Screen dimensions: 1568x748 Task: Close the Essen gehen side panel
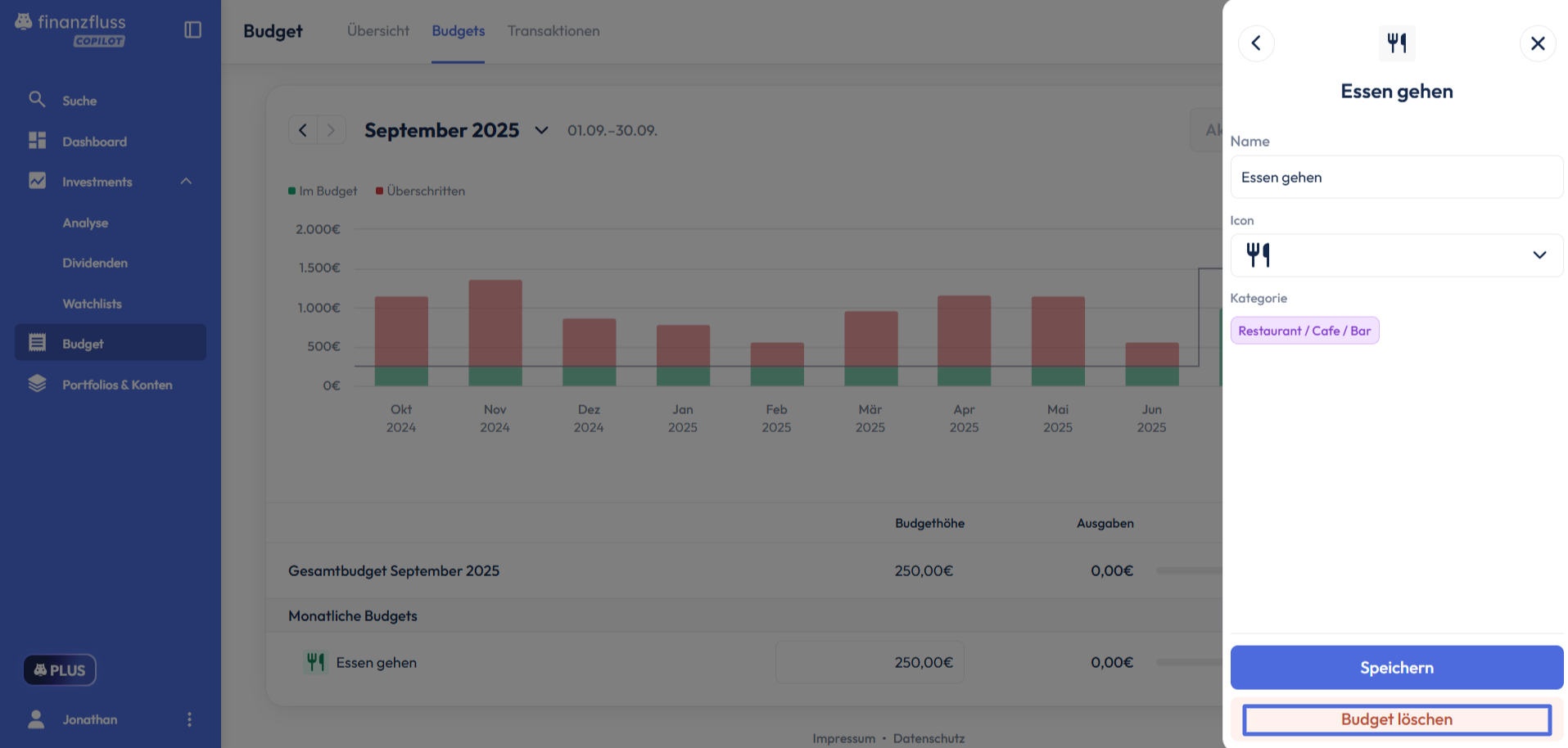[1537, 43]
